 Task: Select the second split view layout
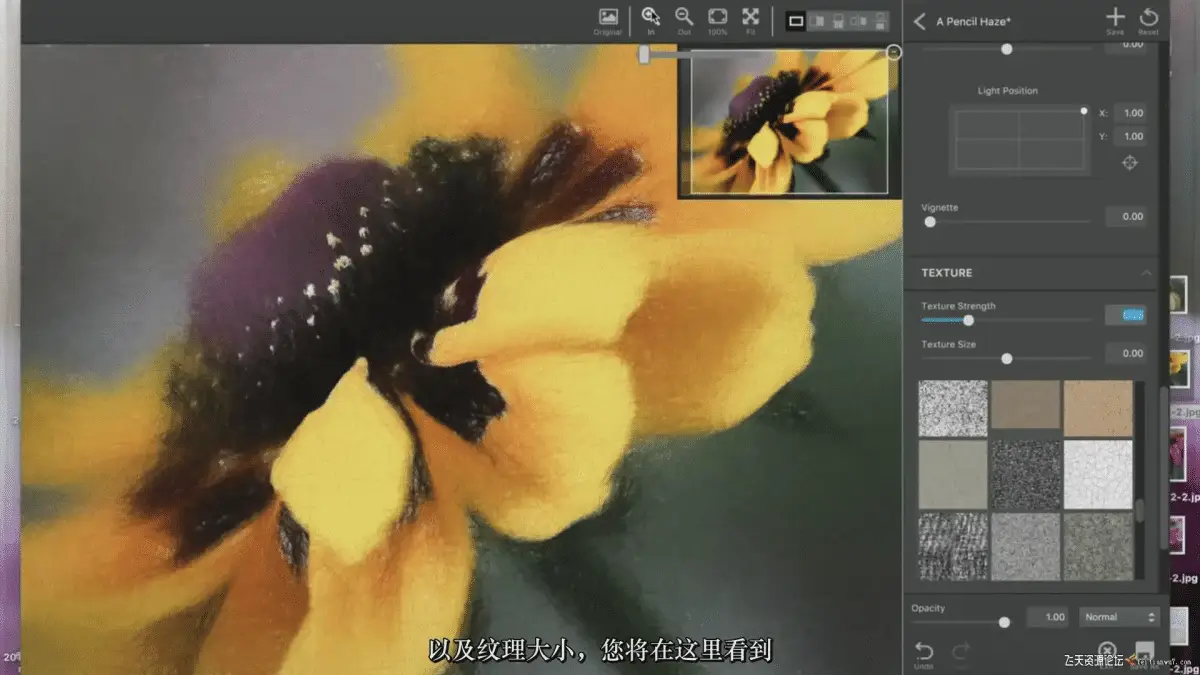[x=816, y=20]
